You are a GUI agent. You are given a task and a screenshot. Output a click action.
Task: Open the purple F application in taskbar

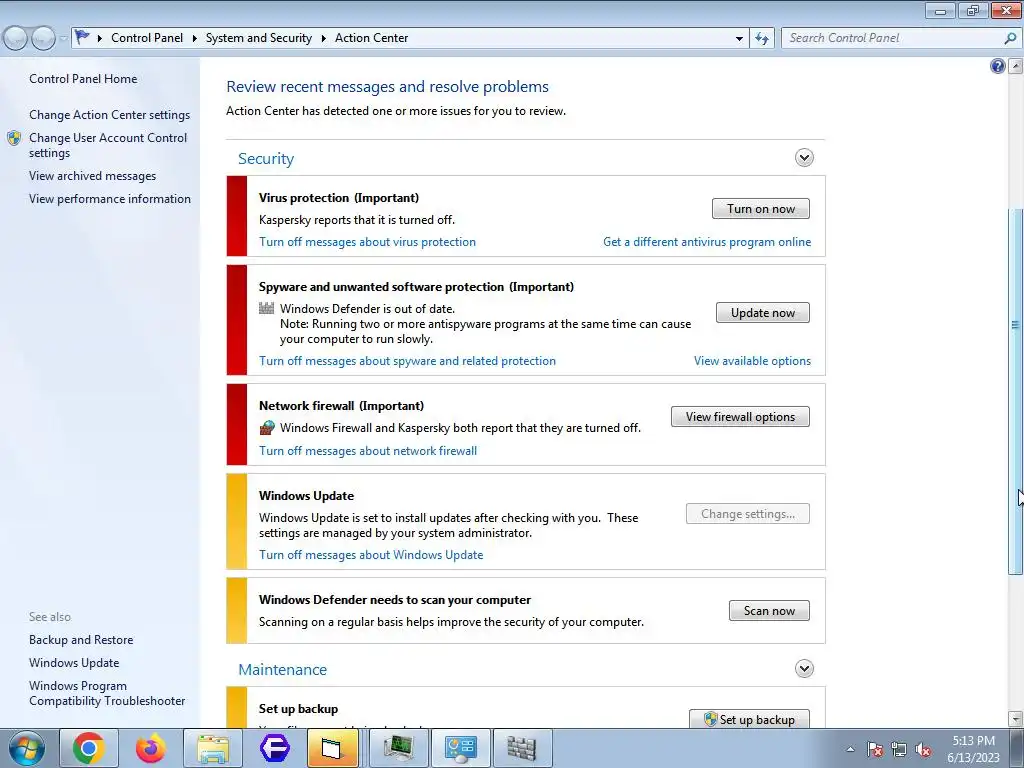point(274,748)
